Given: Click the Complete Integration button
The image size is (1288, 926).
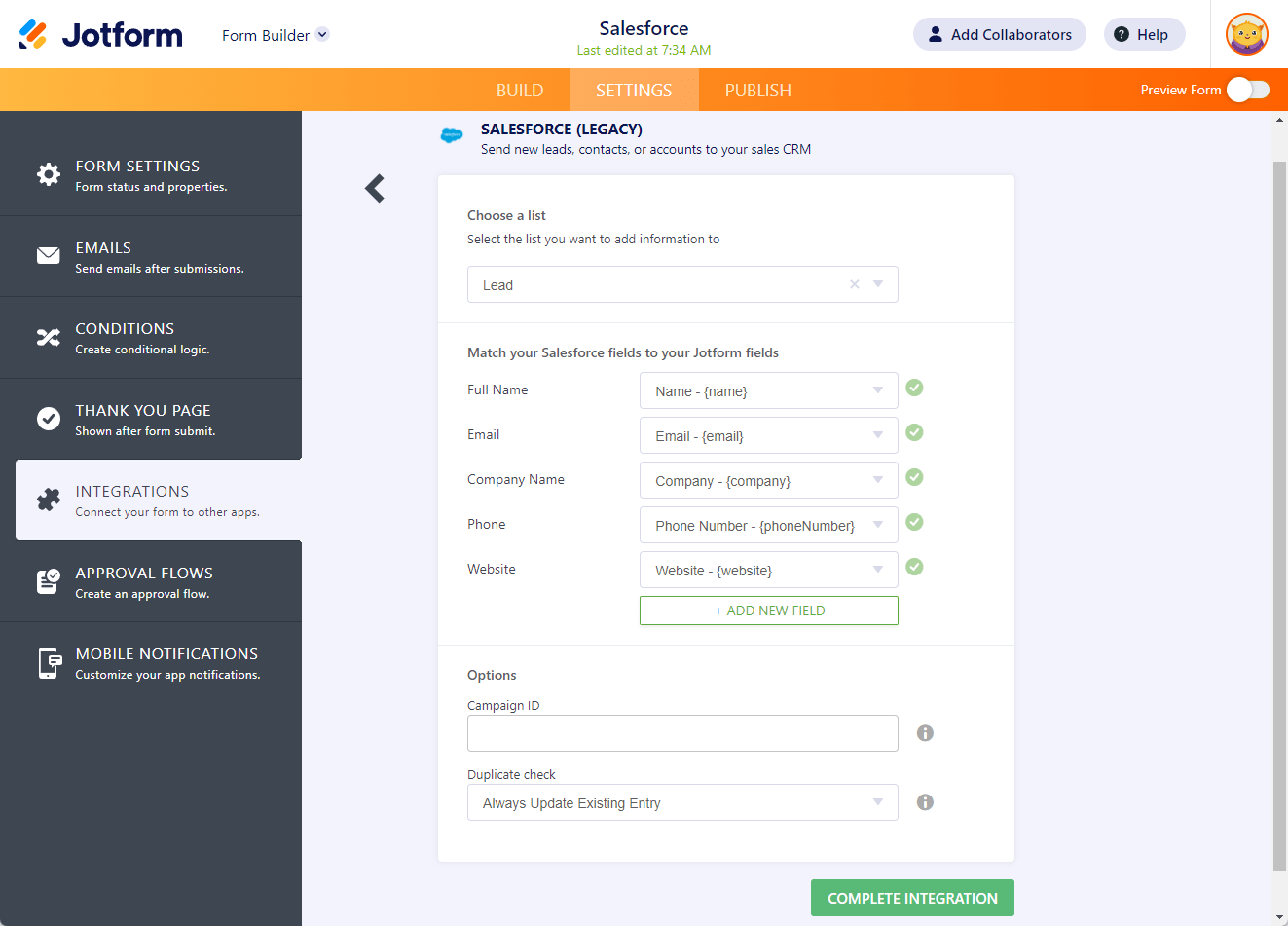Looking at the screenshot, I should [x=912, y=898].
